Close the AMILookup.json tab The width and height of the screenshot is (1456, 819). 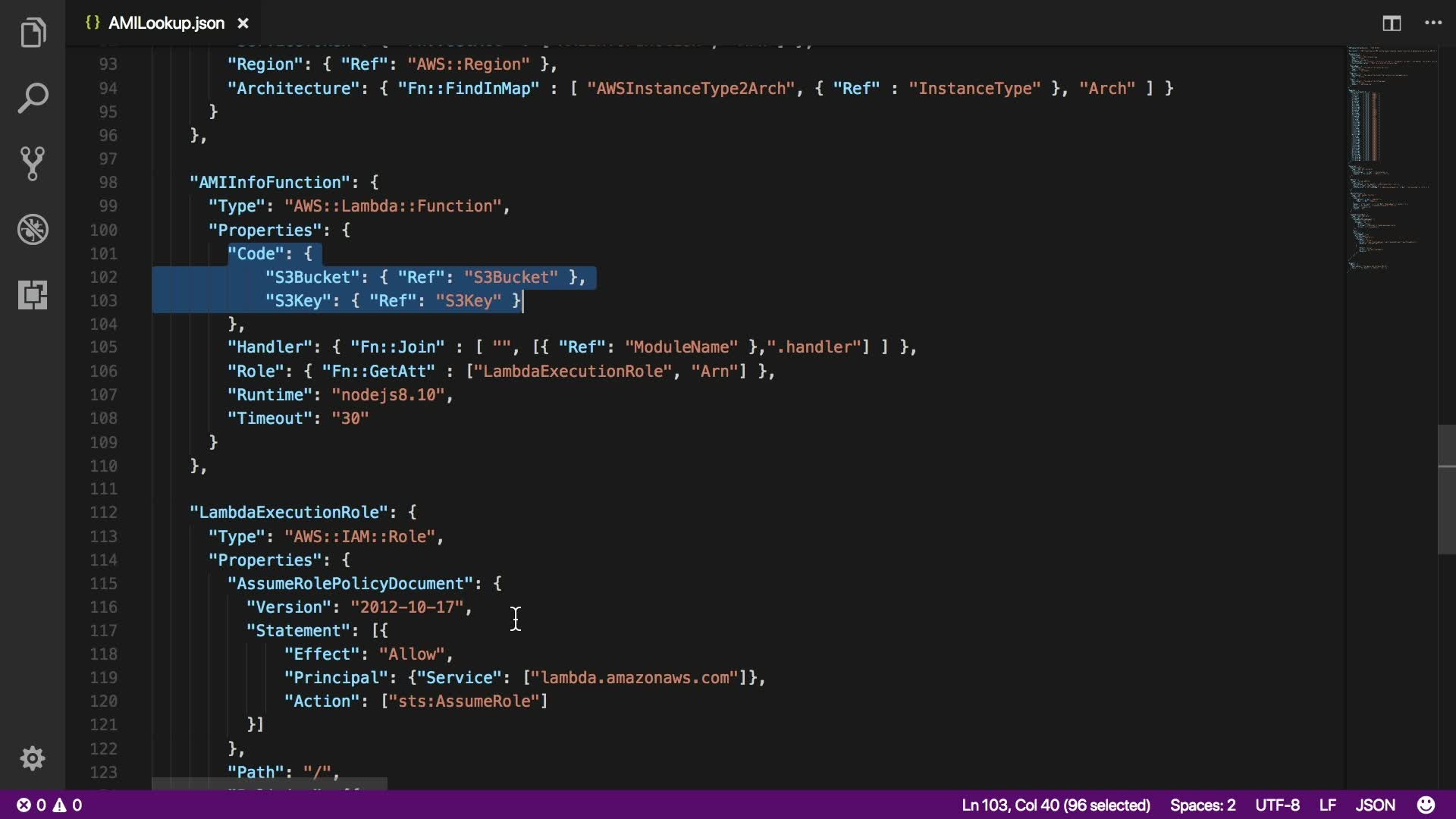coord(243,24)
